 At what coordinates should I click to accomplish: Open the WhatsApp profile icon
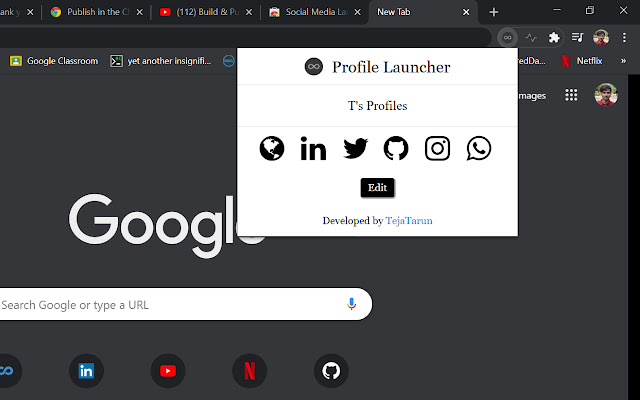tap(479, 148)
